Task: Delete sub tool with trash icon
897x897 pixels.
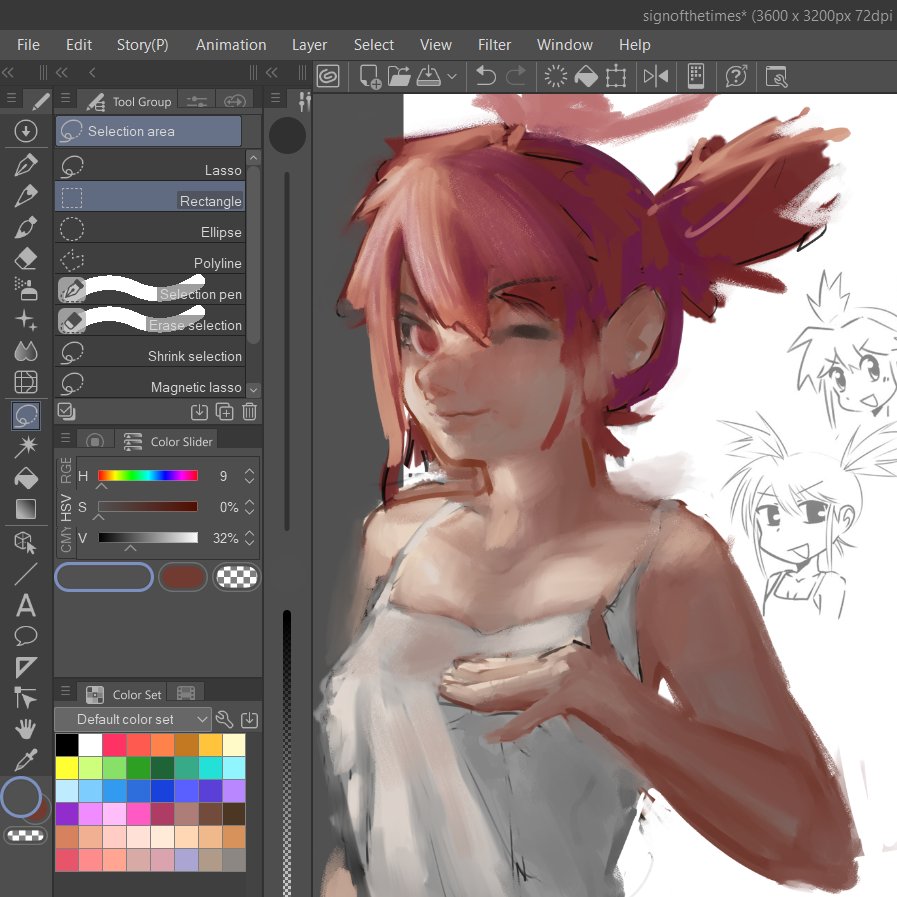Action: (249, 411)
